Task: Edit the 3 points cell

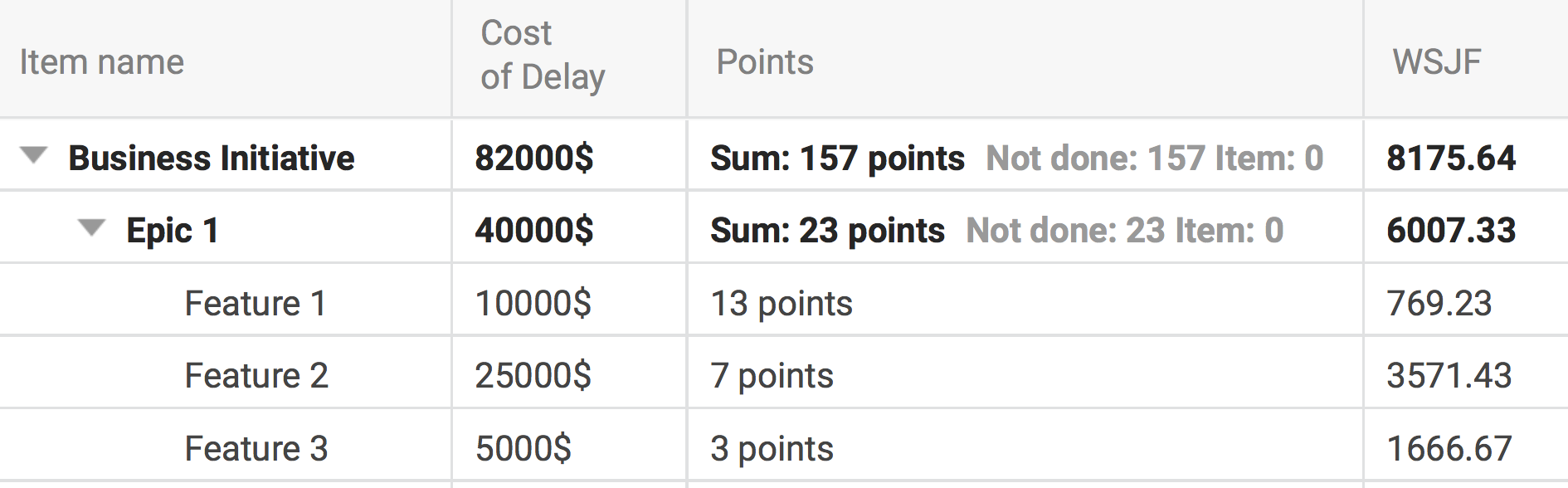Action: (x=772, y=449)
